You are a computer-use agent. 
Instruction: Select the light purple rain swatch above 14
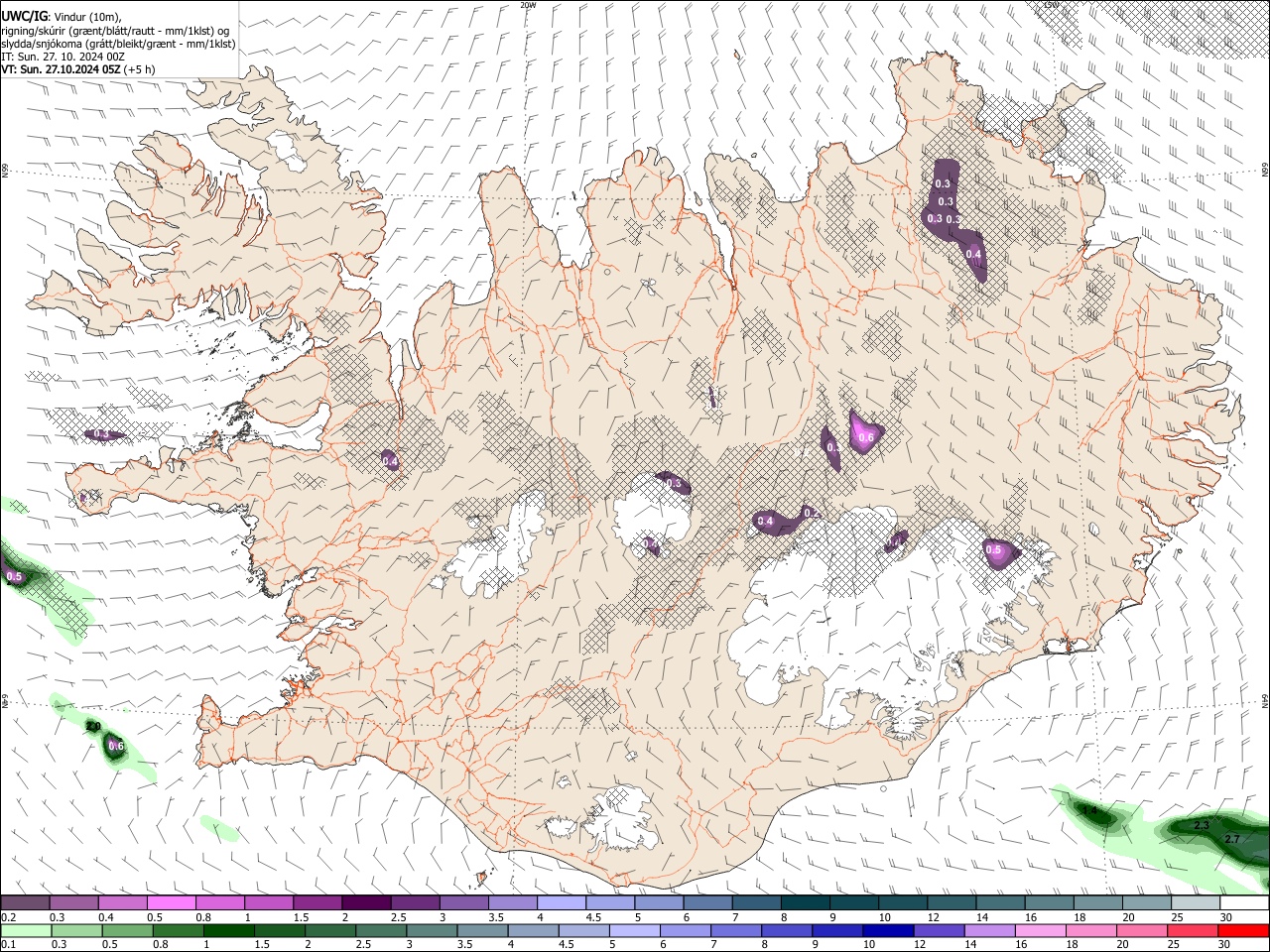(x=987, y=930)
